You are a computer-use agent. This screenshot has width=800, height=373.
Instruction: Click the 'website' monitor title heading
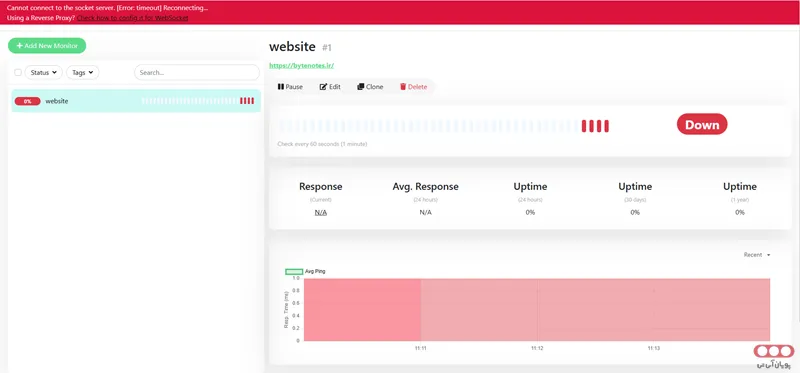click(x=292, y=47)
